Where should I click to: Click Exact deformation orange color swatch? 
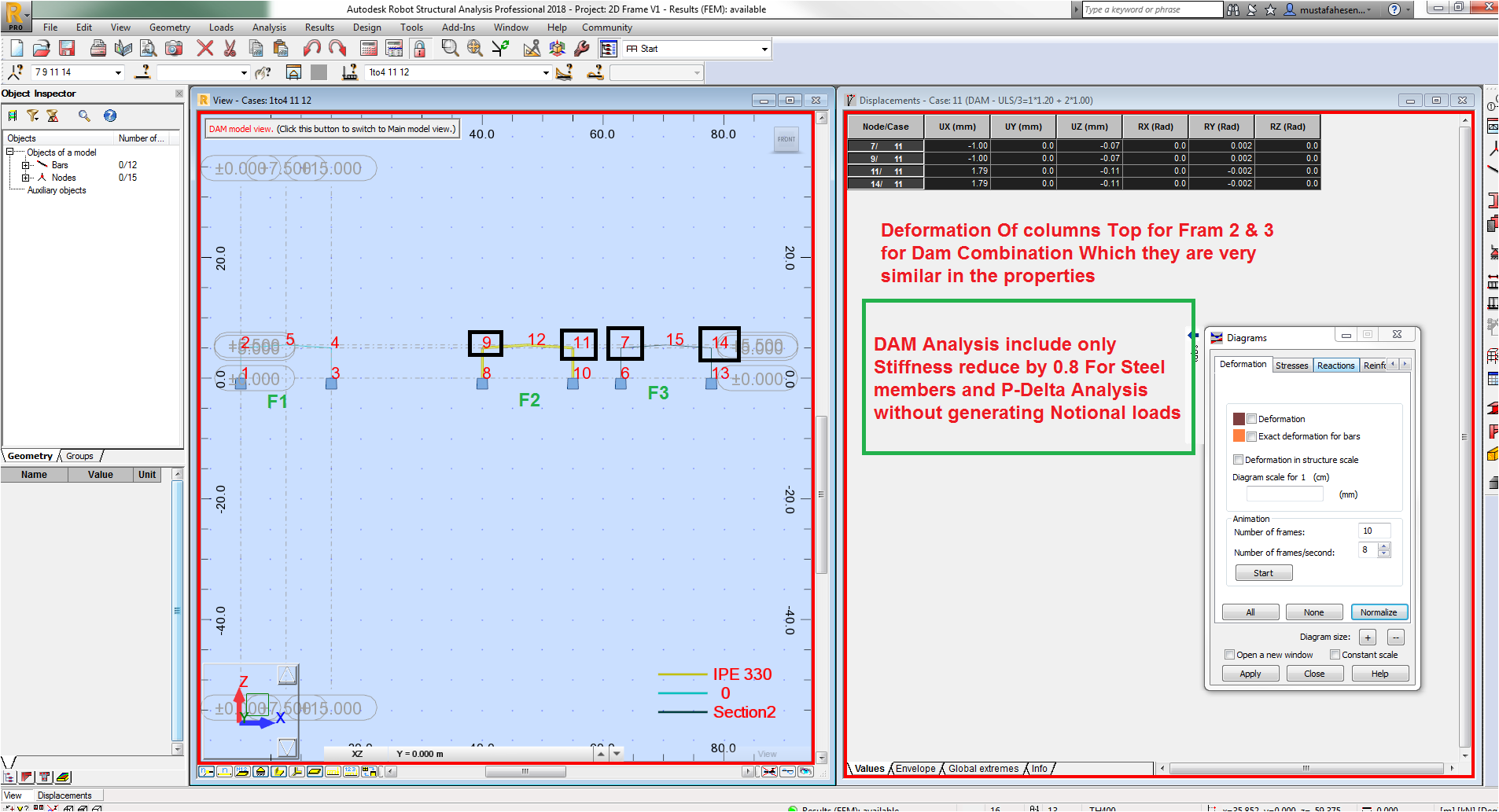[x=1239, y=436]
